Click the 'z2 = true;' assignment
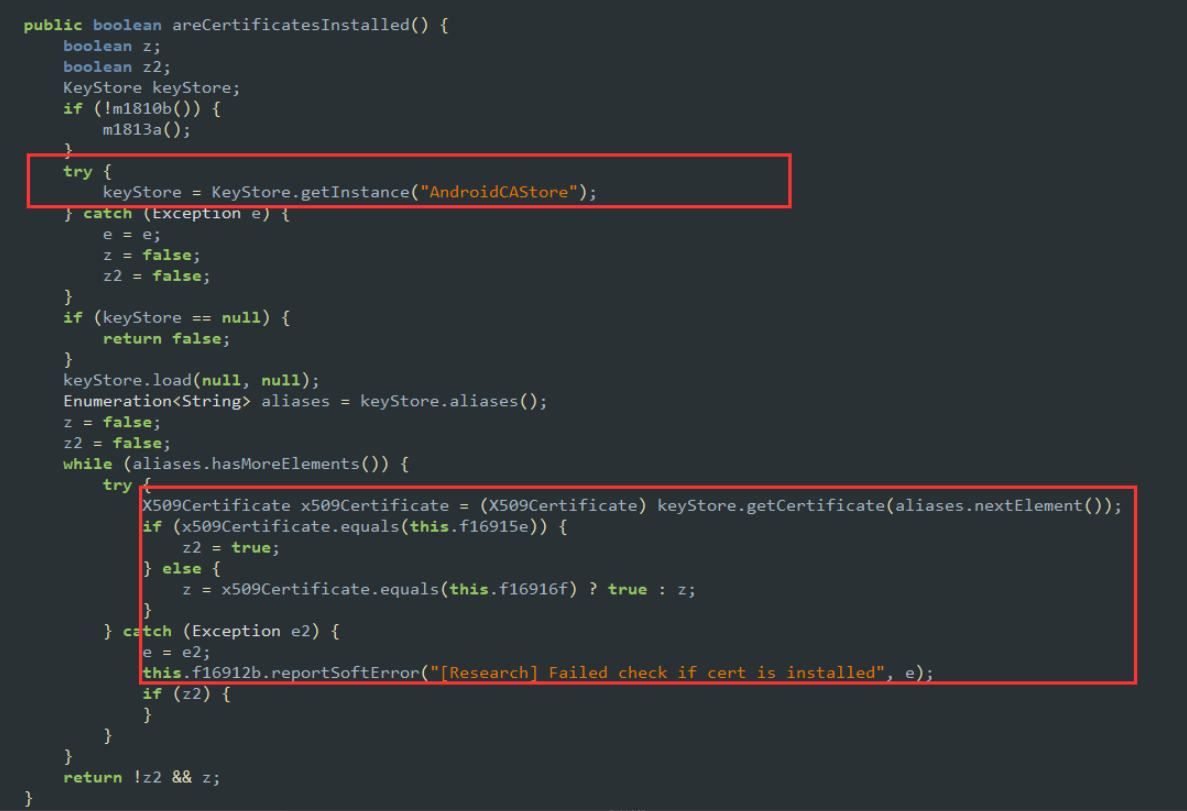The height and width of the screenshot is (811, 1187). (231, 547)
